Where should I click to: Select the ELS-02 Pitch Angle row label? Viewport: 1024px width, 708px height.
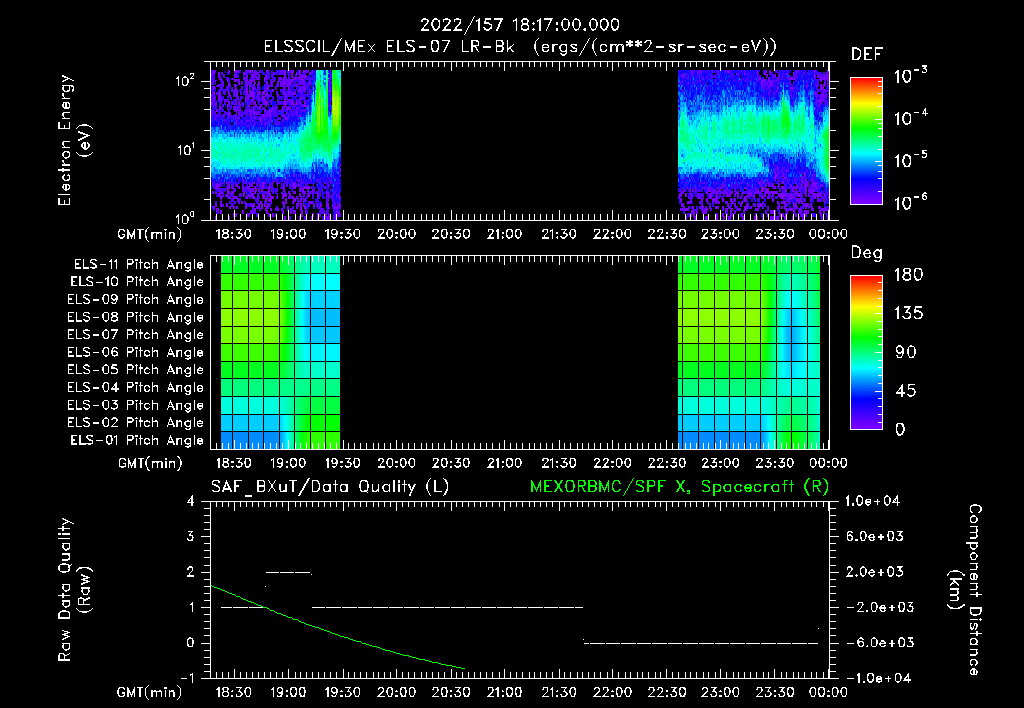(x=136, y=423)
